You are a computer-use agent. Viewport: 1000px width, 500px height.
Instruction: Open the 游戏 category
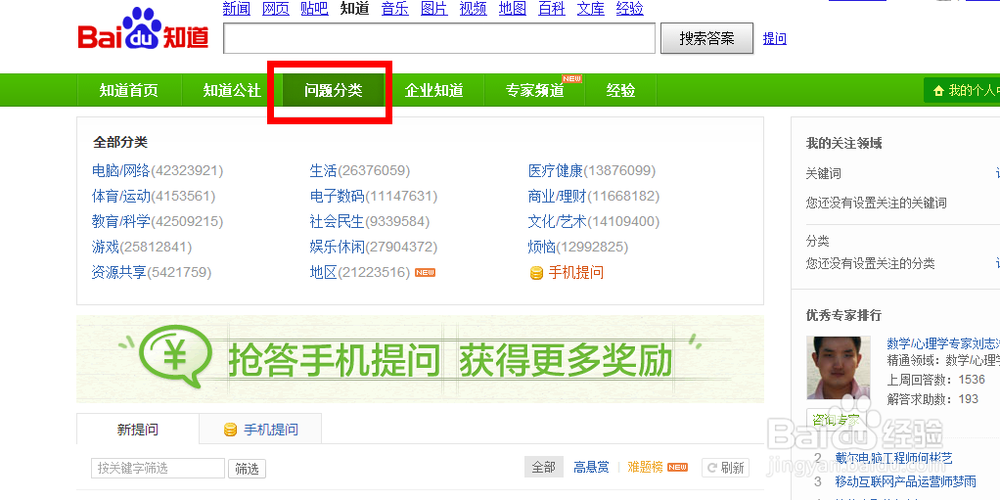click(105, 247)
